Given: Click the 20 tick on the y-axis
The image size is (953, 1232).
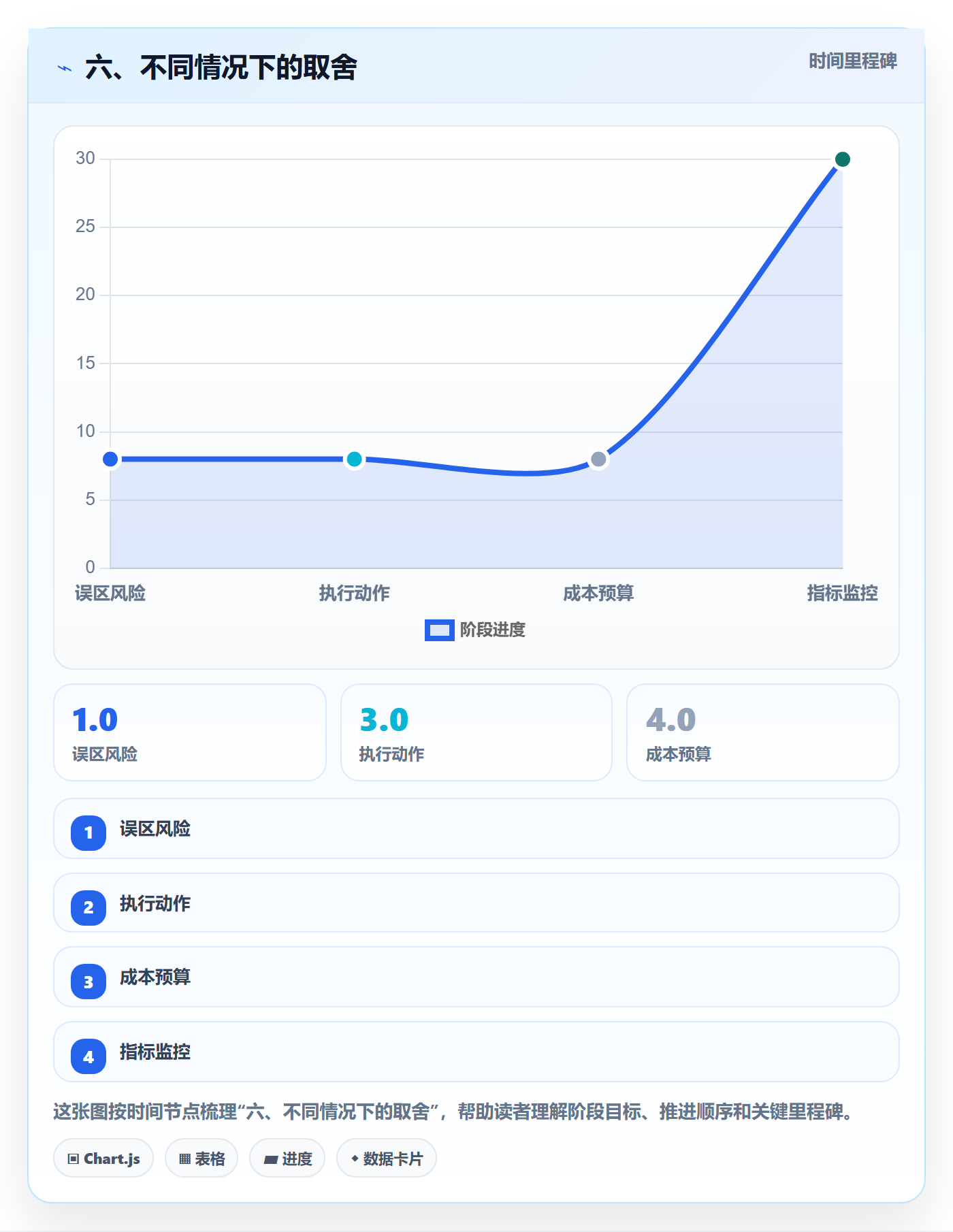Looking at the screenshot, I should (85, 295).
